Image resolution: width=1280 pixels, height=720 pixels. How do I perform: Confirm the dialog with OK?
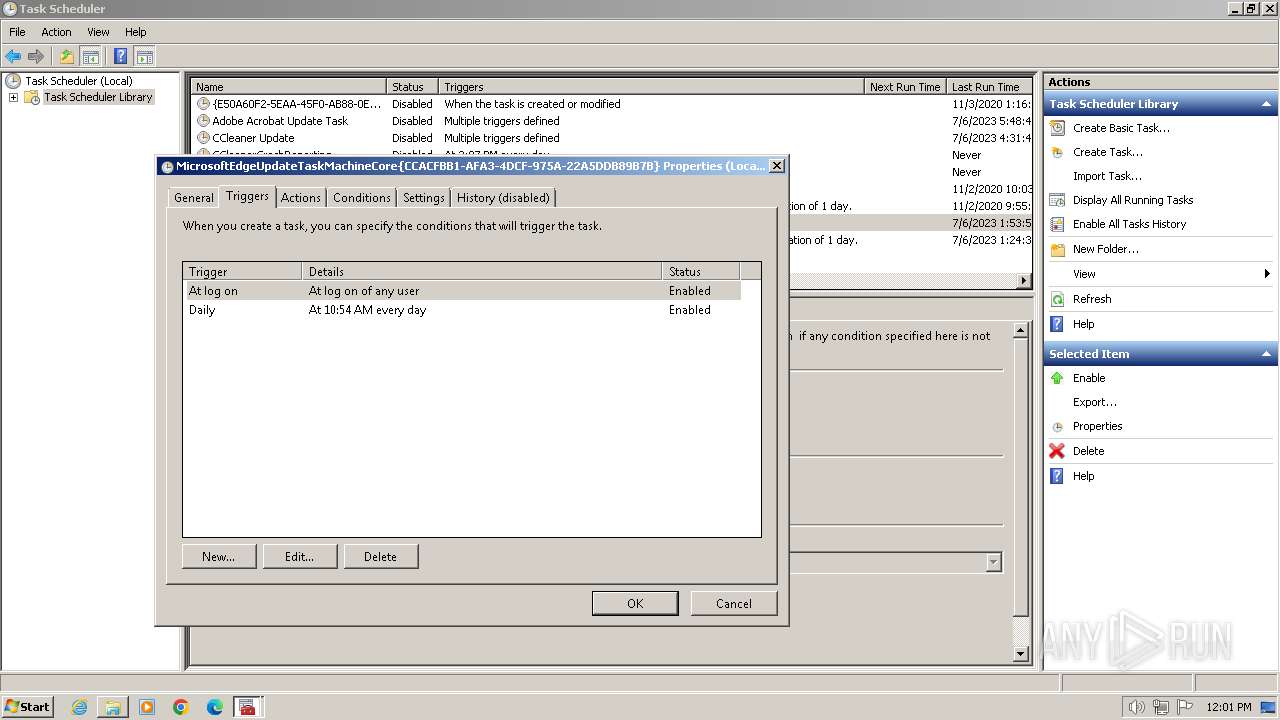click(x=635, y=603)
